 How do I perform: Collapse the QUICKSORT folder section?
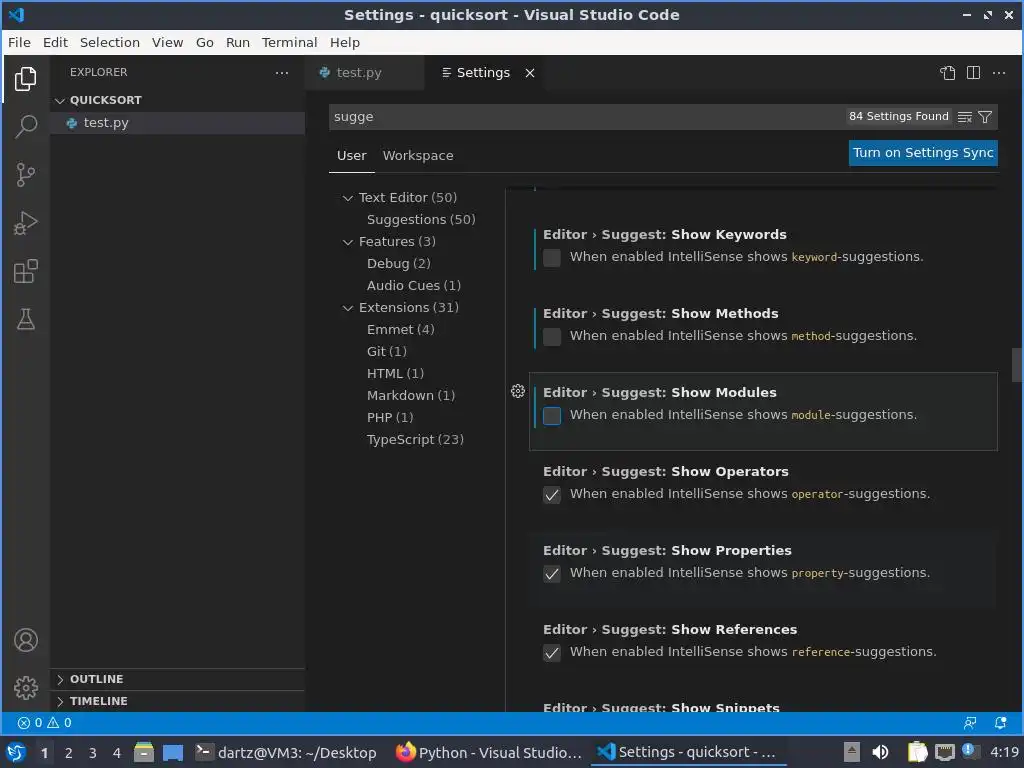[60, 101]
